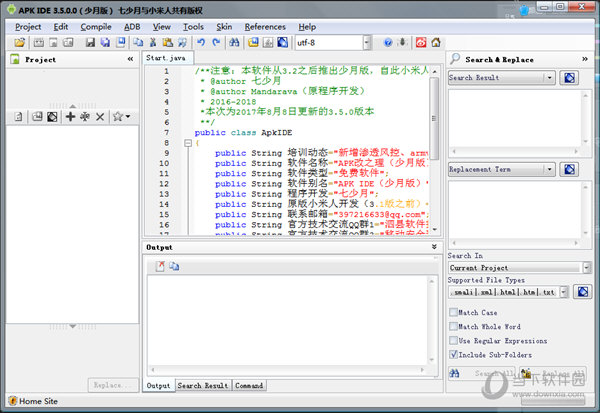Image resolution: width=600 pixels, height=413 pixels.
Task: Open the Edit menu
Action: coord(61,27)
